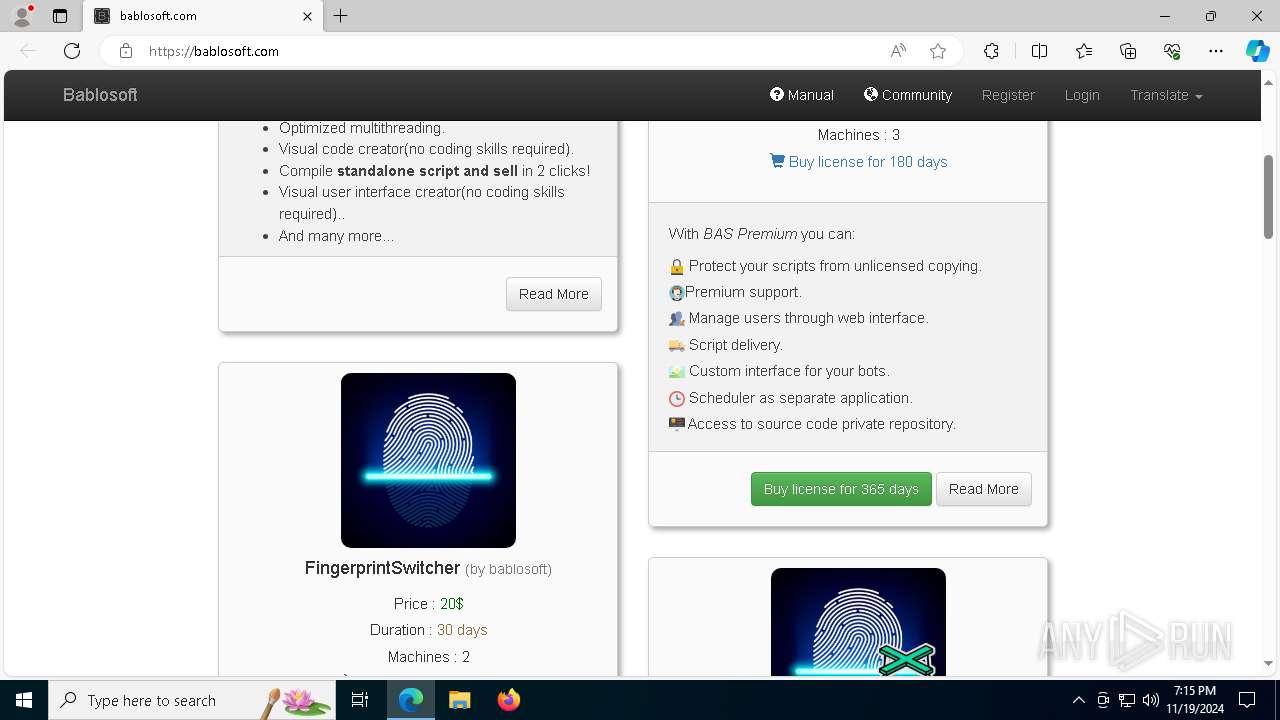
Task: Expand the Translate dropdown
Action: click(x=1166, y=95)
